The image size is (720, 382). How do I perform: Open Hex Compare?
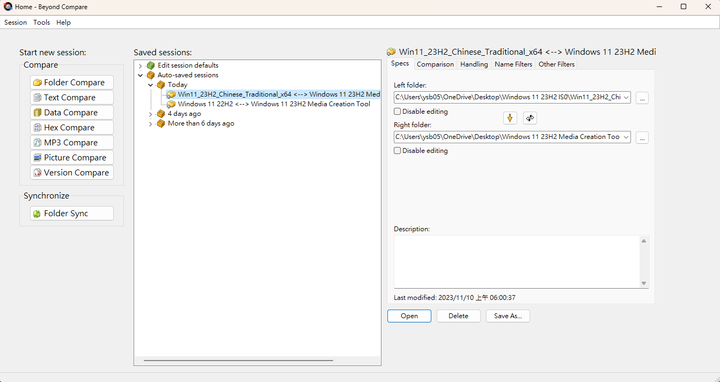click(72, 128)
